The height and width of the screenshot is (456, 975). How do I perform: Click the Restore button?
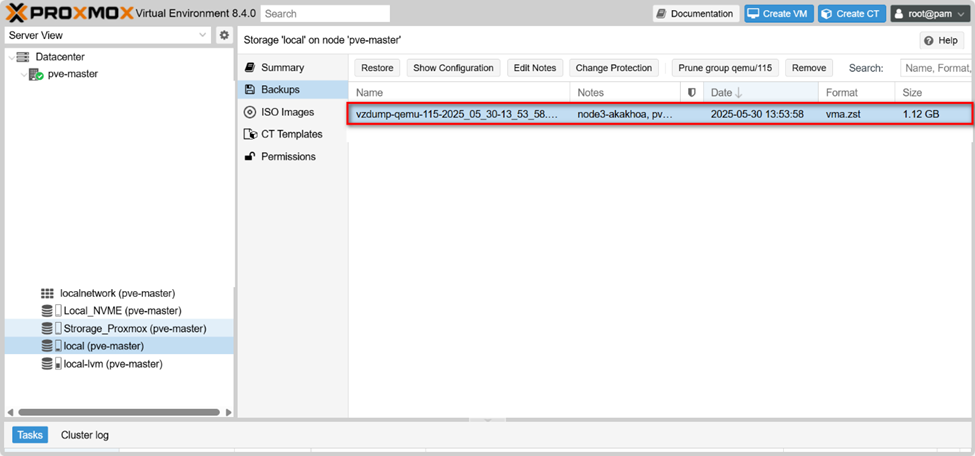tap(377, 68)
